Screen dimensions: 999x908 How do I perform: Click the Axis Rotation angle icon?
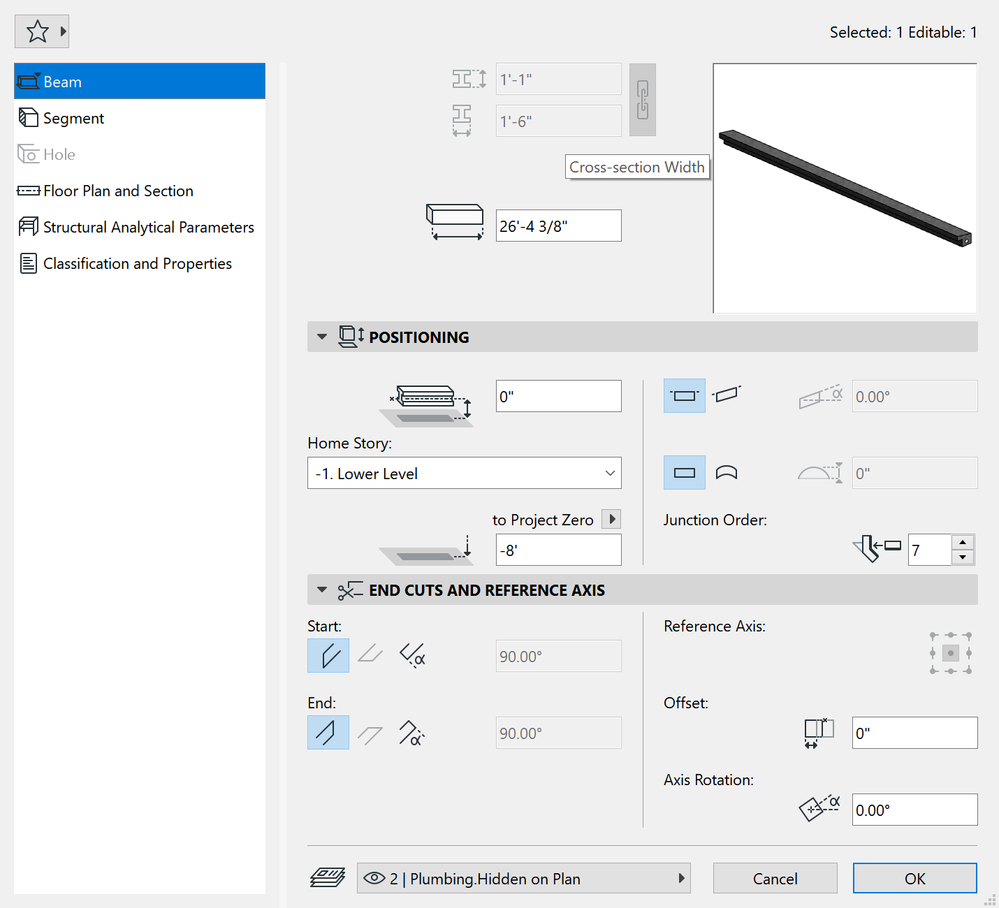click(818, 809)
